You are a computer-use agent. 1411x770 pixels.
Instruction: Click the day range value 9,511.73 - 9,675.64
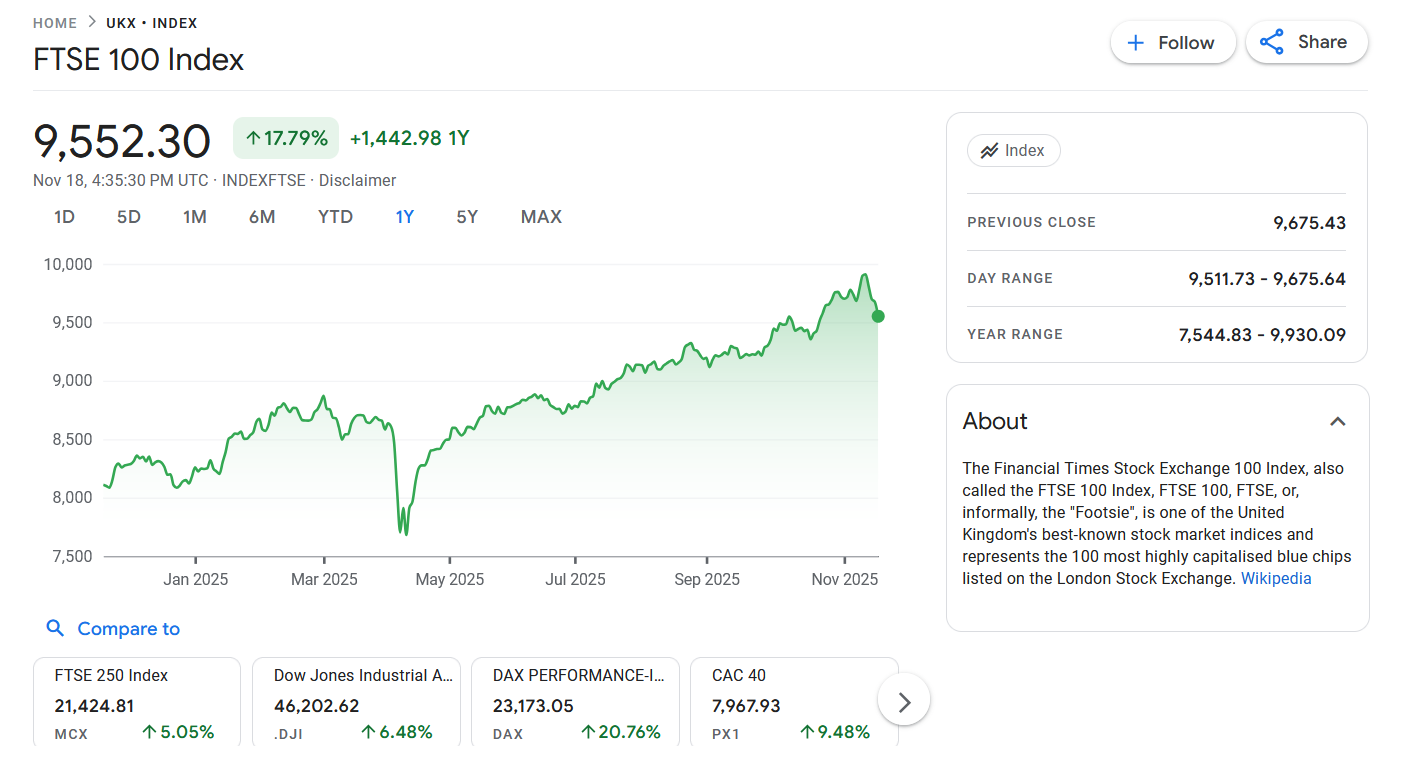[1267, 279]
